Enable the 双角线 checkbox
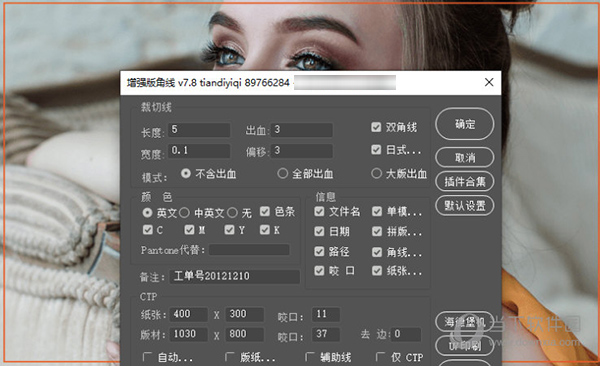Image resolution: width=600 pixels, height=366 pixels. [x=376, y=127]
